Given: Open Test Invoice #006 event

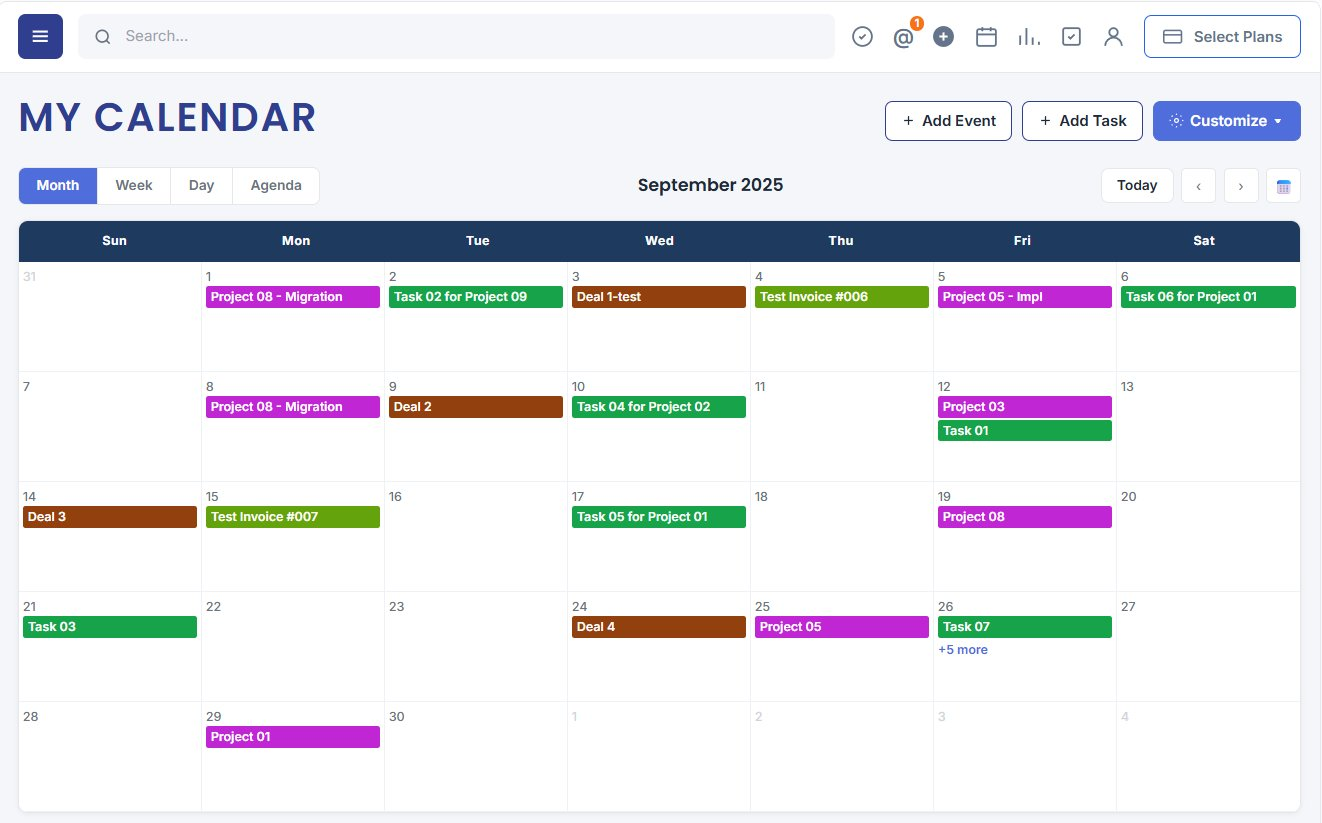Looking at the screenshot, I should [x=842, y=297].
